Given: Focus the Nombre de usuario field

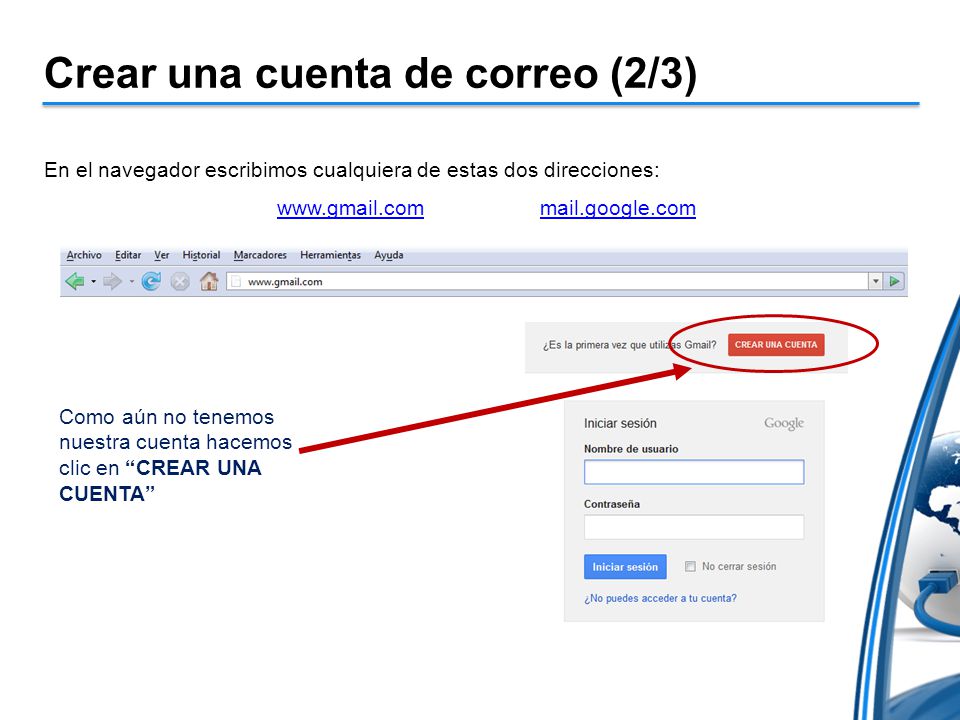Looking at the screenshot, I should coord(694,472).
